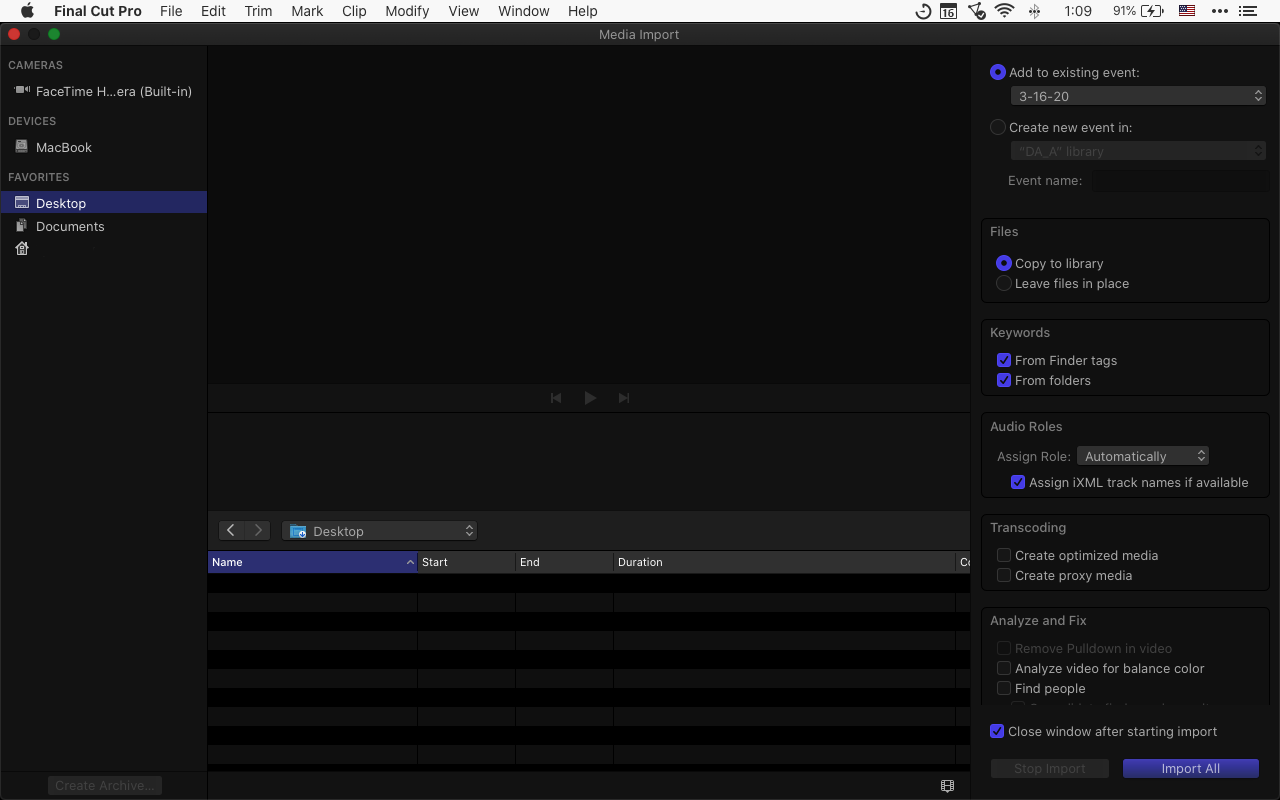Click the Event name text field

pyautogui.click(x=1180, y=181)
